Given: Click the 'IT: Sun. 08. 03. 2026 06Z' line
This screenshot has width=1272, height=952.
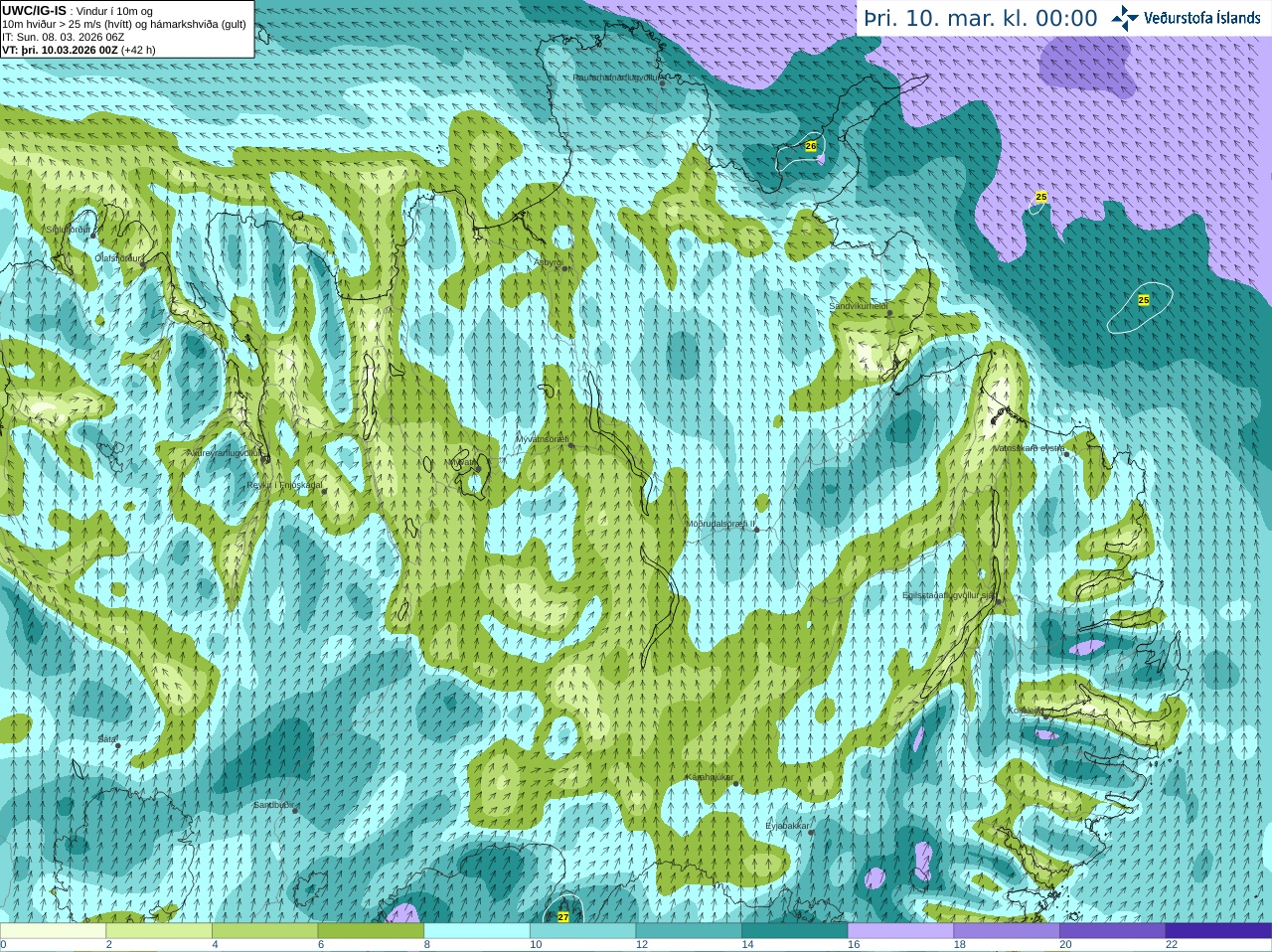Looking at the screenshot, I should tap(63, 36).
